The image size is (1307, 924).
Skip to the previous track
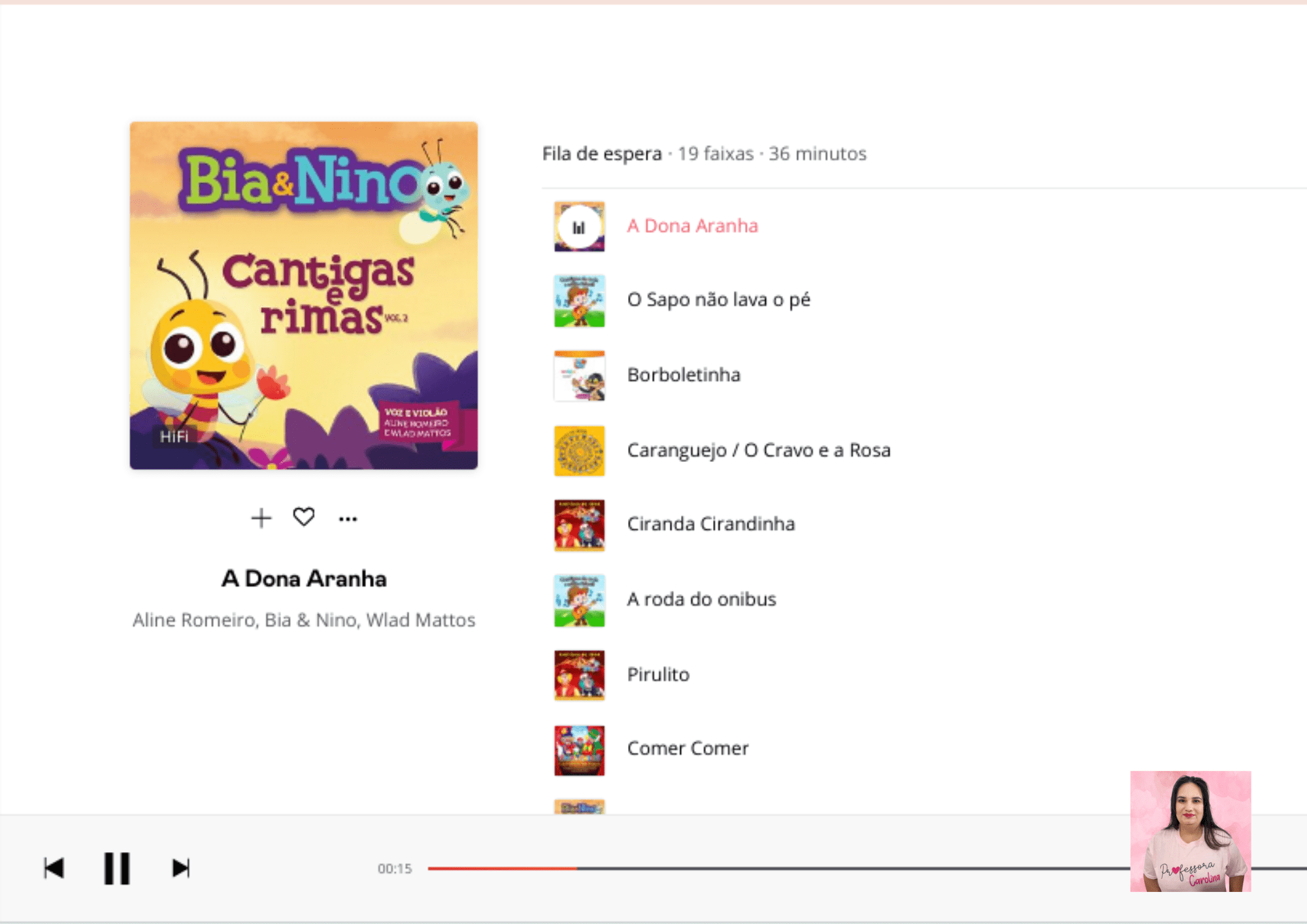[x=54, y=868]
